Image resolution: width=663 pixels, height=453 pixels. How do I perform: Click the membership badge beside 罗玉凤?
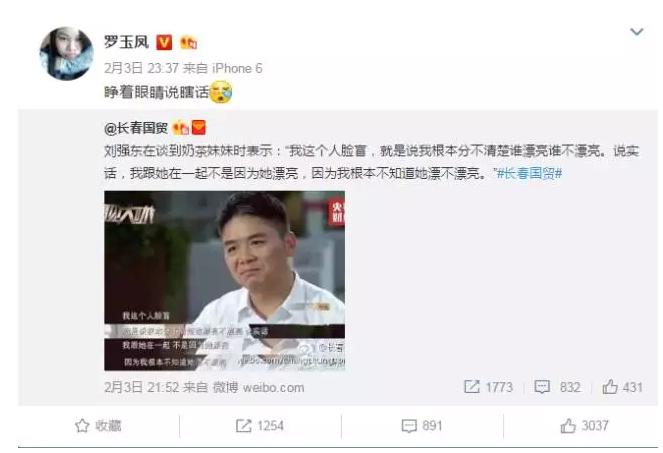pos(189,42)
